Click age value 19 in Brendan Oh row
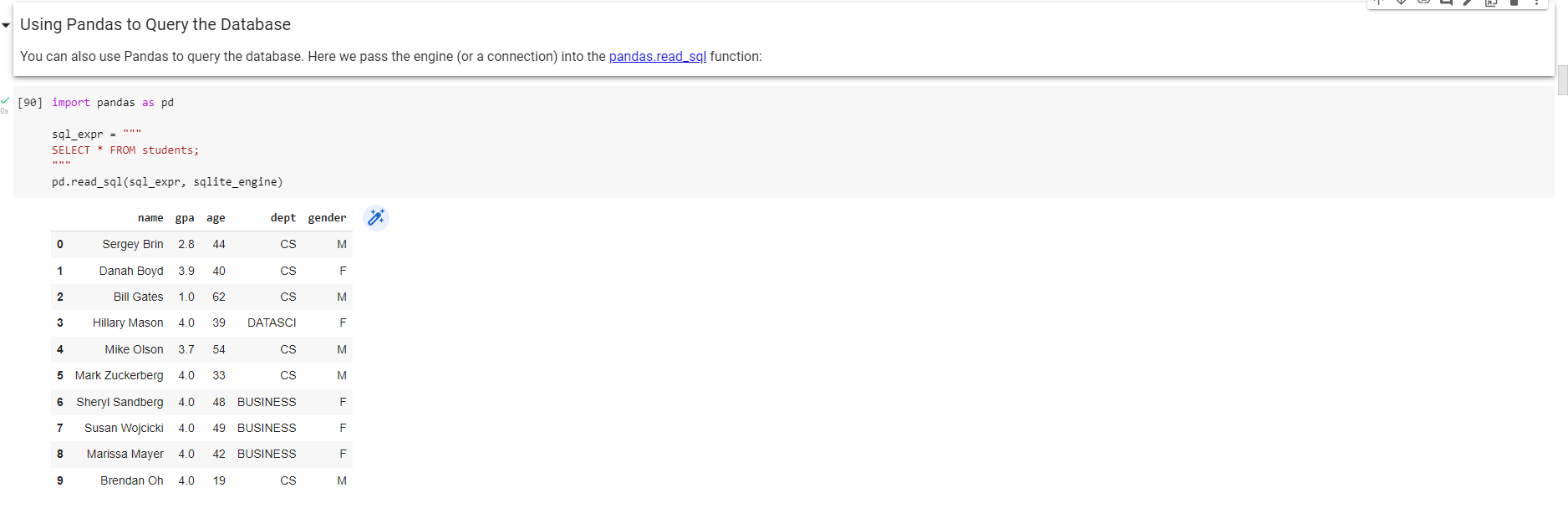Image resolution: width=1568 pixels, height=508 pixels. 219,480
